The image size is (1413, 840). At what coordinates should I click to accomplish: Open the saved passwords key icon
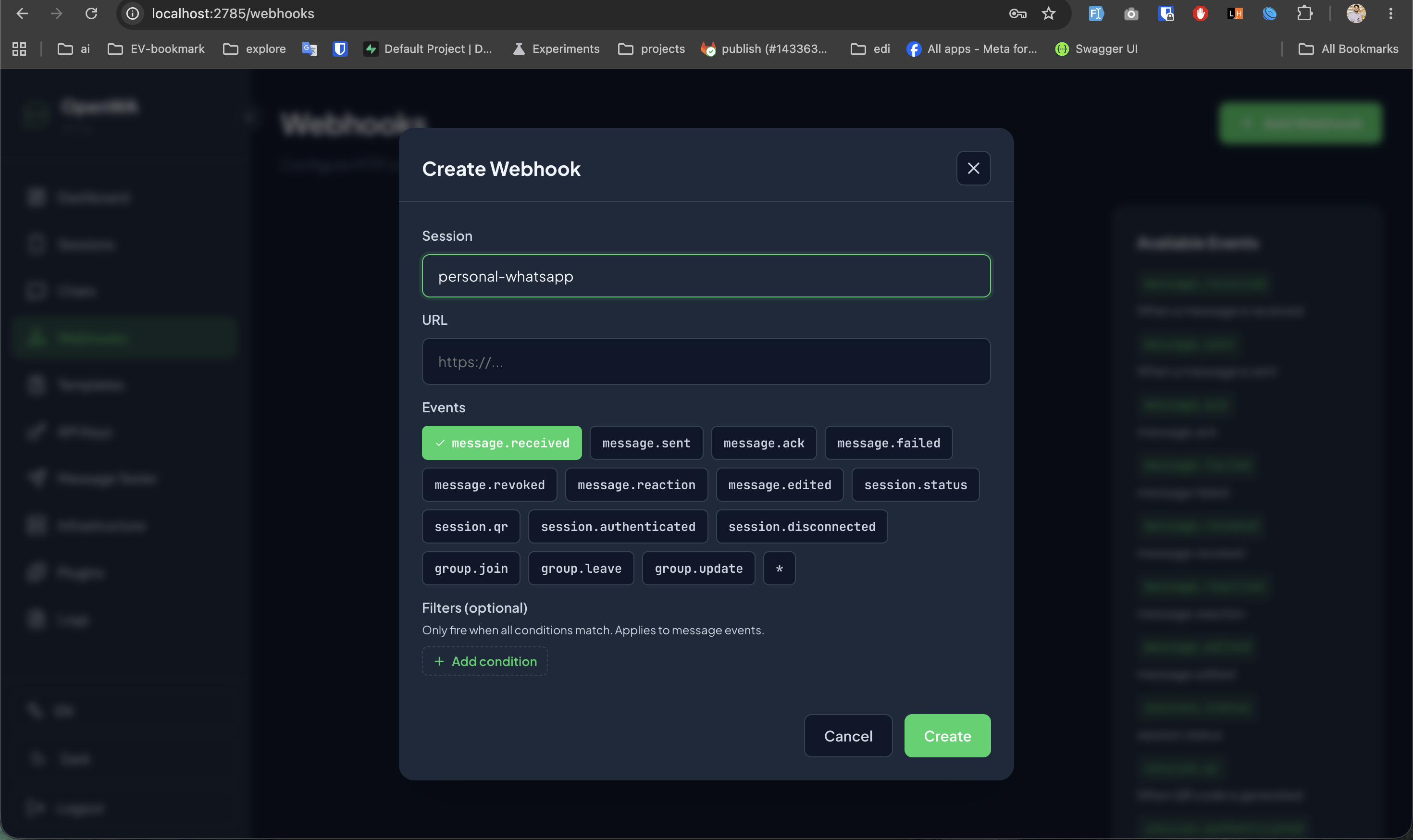[x=1017, y=13]
